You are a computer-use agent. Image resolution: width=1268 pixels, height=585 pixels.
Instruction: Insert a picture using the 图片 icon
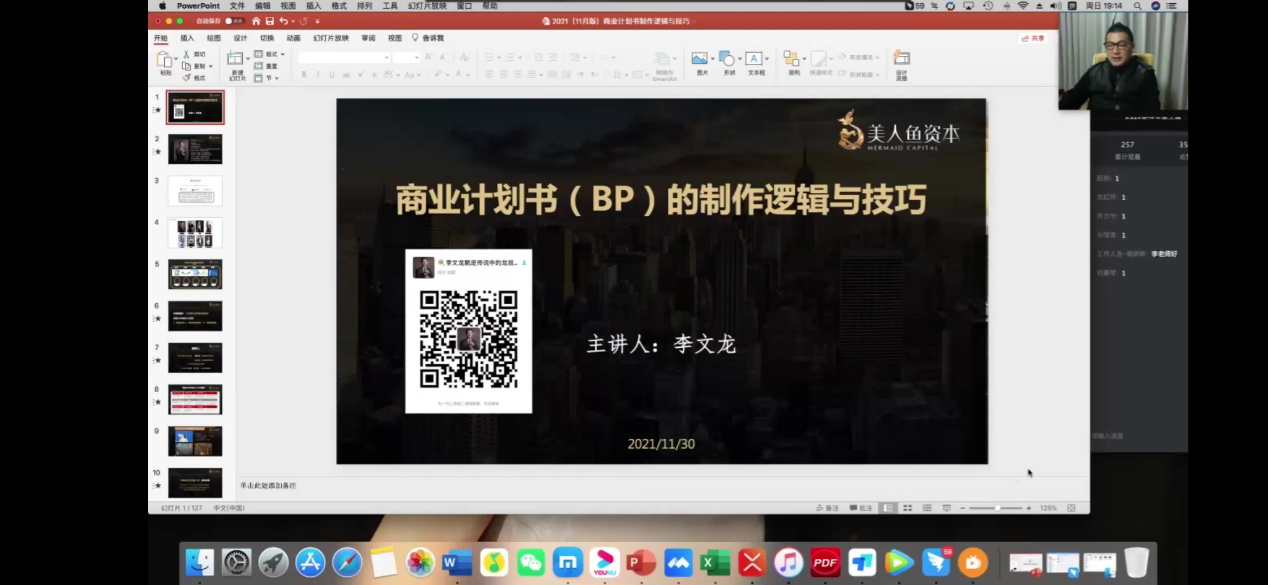(700, 60)
